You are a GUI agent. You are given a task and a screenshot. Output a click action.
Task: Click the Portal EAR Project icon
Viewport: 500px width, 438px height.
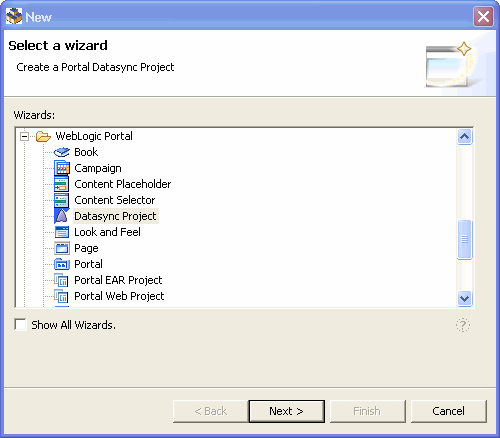click(x=62, y=280)
